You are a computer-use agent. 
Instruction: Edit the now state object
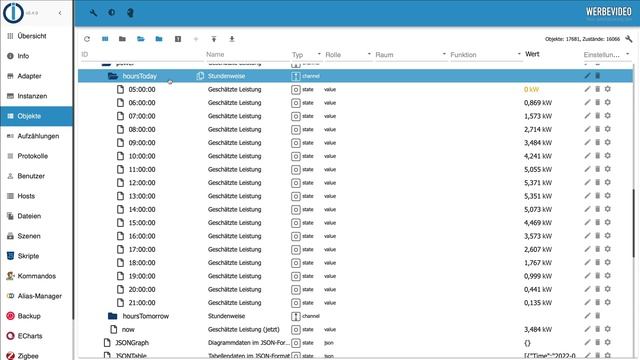[x=587, y=329]
